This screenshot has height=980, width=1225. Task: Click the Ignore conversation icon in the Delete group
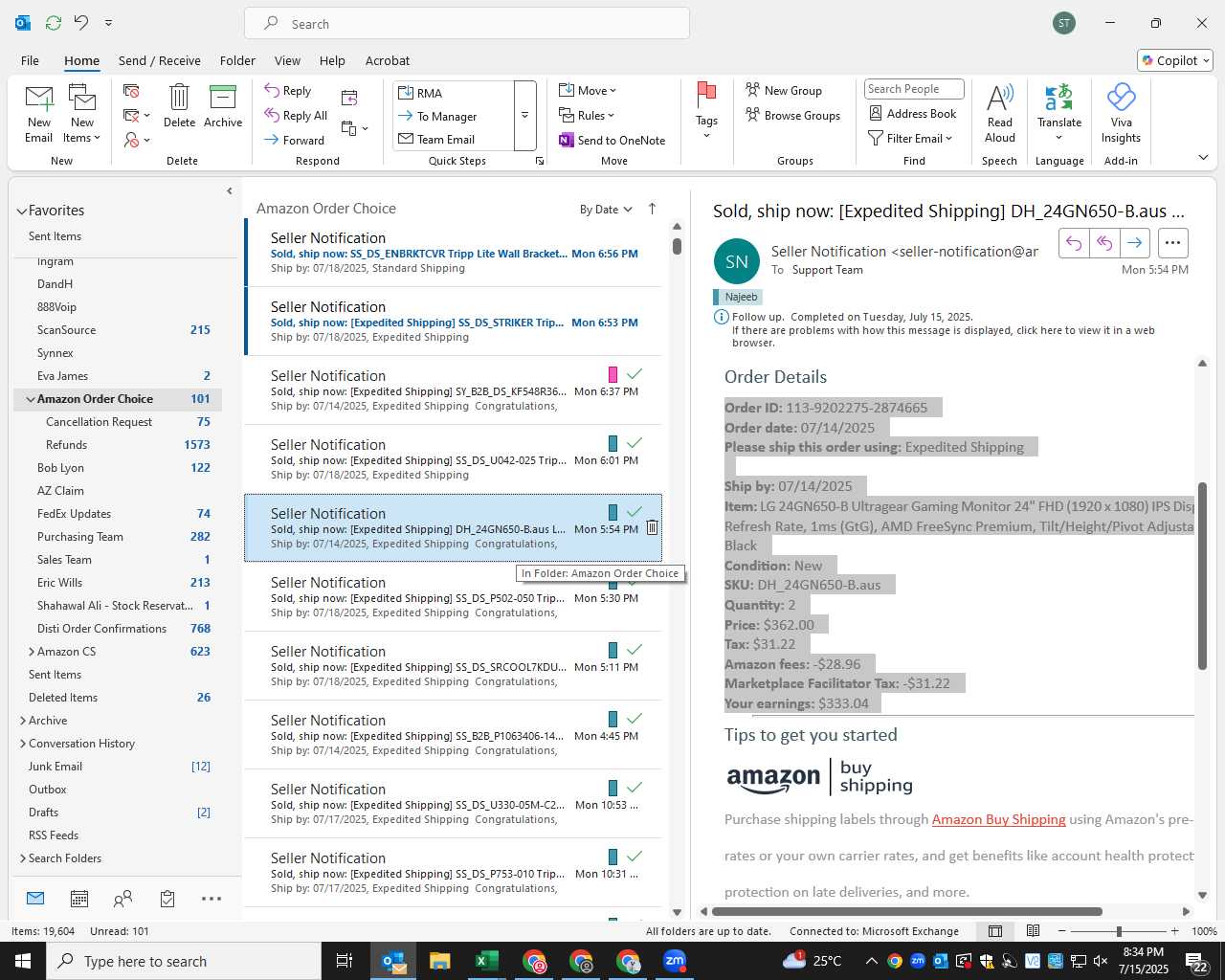click(132, 91)
